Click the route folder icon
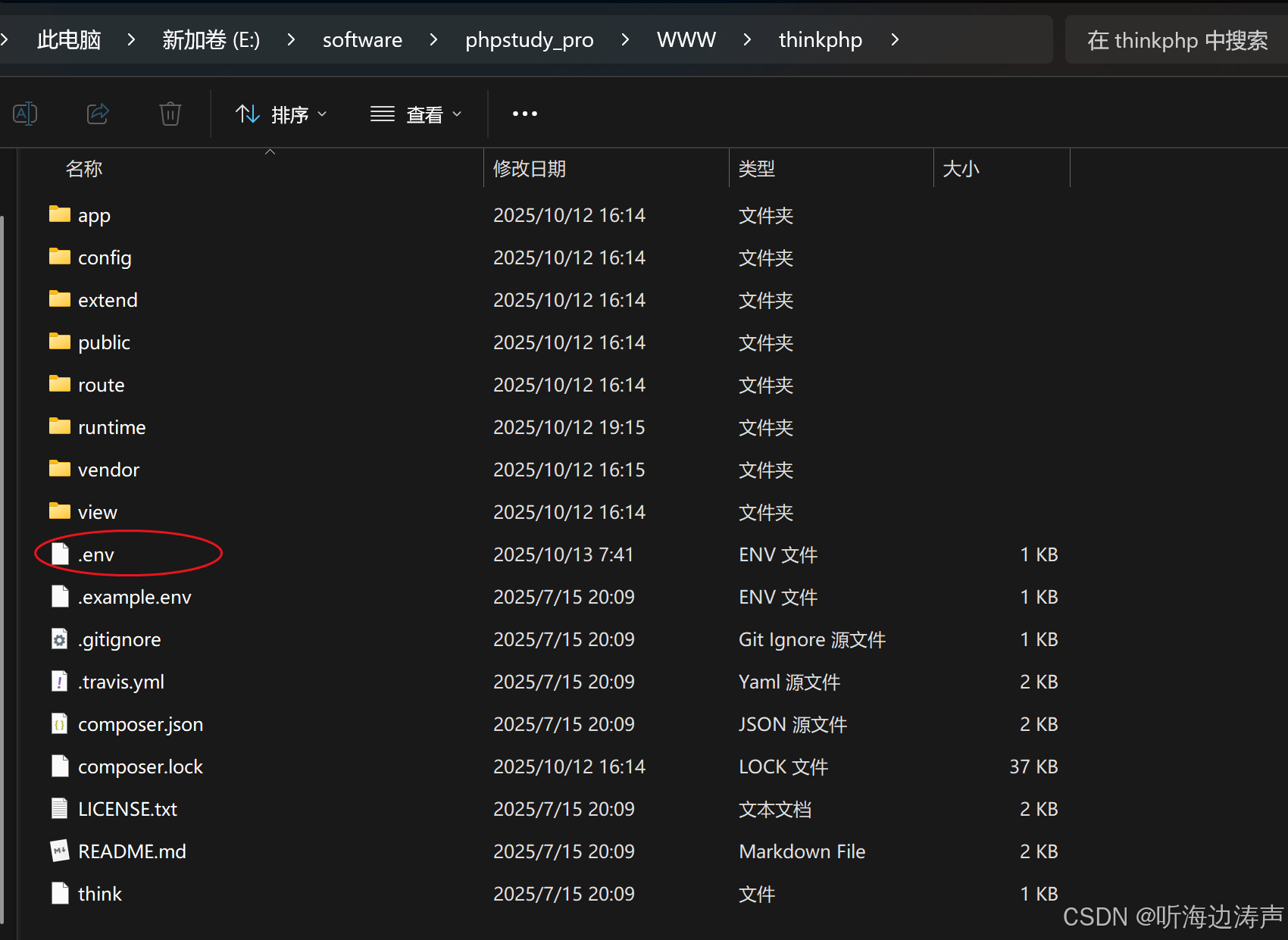1288x940 pixels. click(59, 384)
